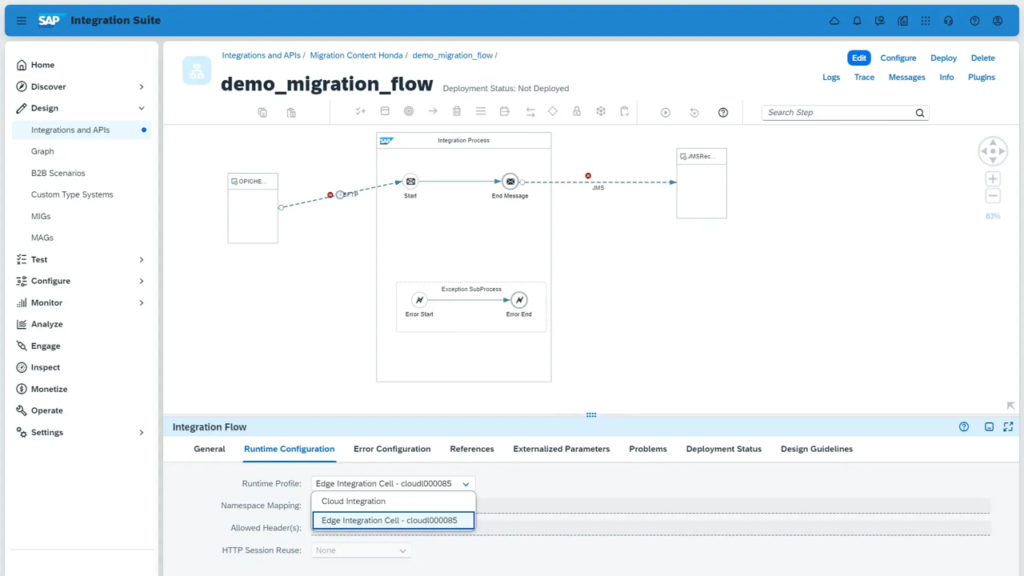
Task: Open the Migration Content Honda breadcrumb link
Action: [x=356, y=56]
